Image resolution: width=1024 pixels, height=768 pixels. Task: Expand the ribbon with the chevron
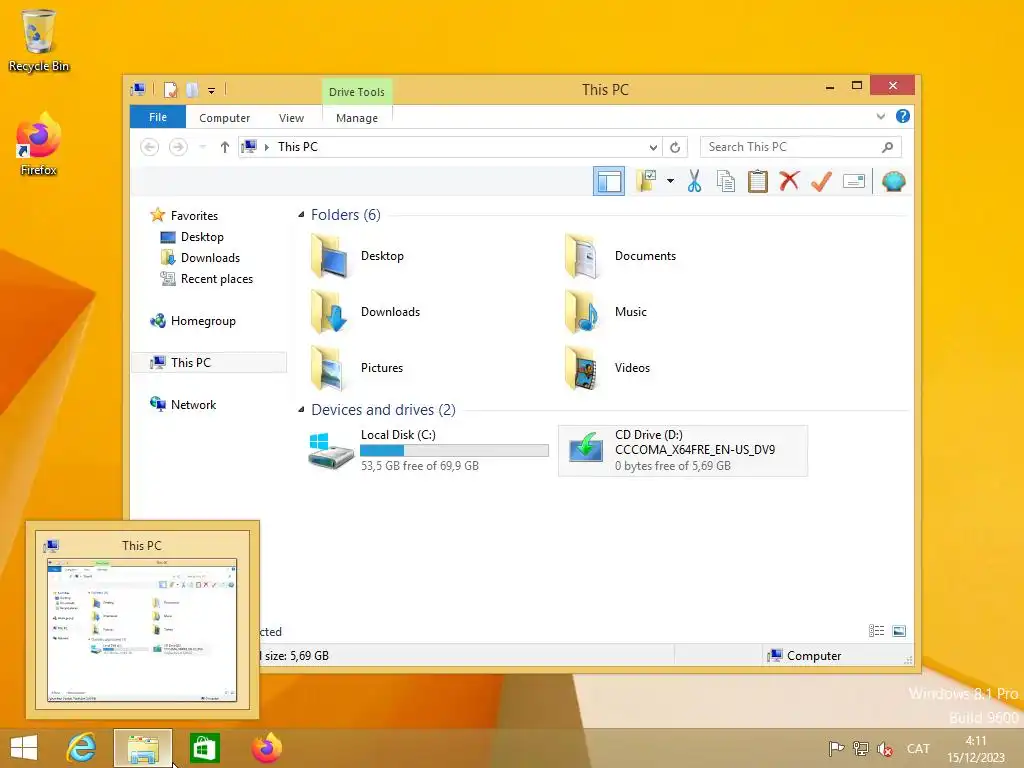pos(880,116)
